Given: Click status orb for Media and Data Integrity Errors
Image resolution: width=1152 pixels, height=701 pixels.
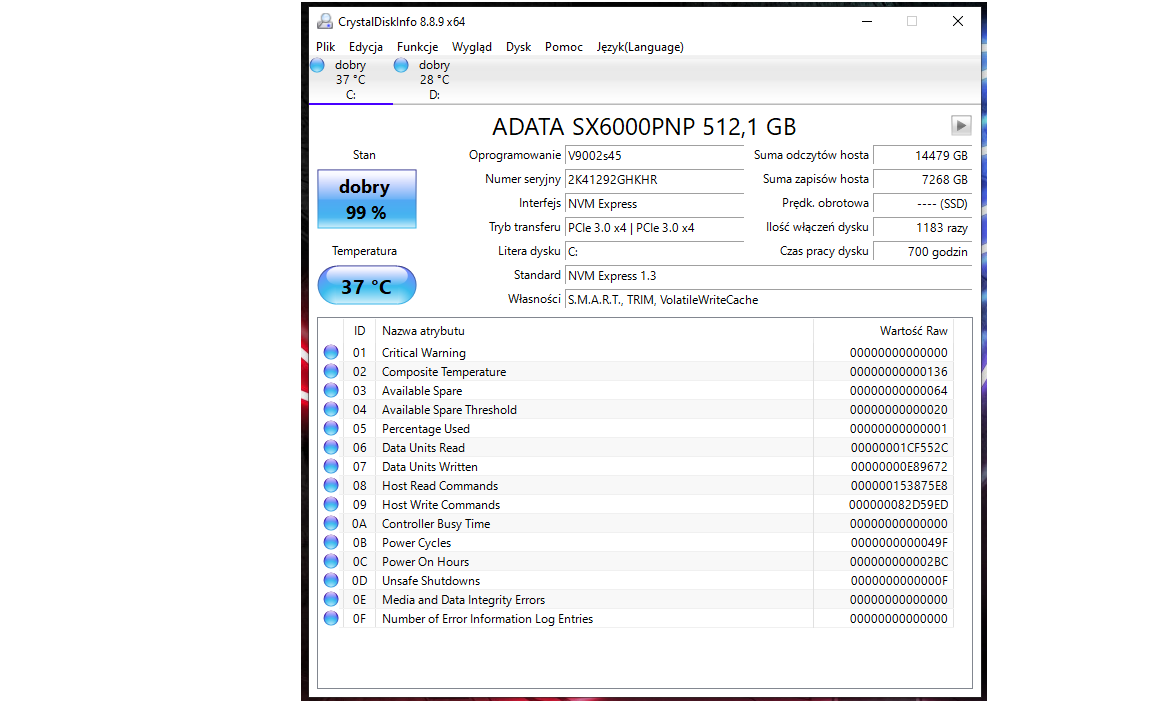Looking at the screenshot, I should pyautogui.click(x=331, y=600).
